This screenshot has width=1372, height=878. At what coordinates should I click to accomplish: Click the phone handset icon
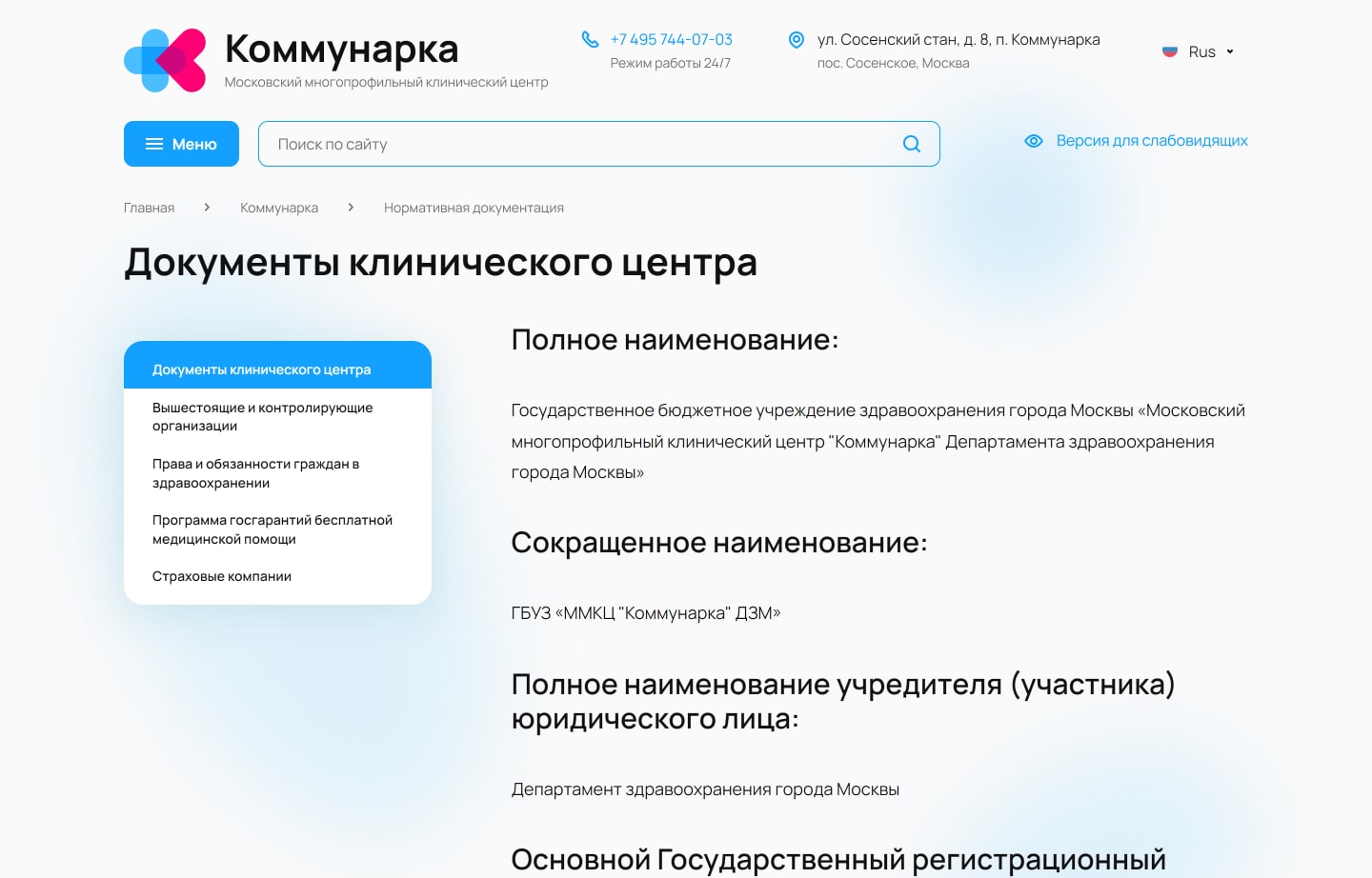tap(590, 39)
